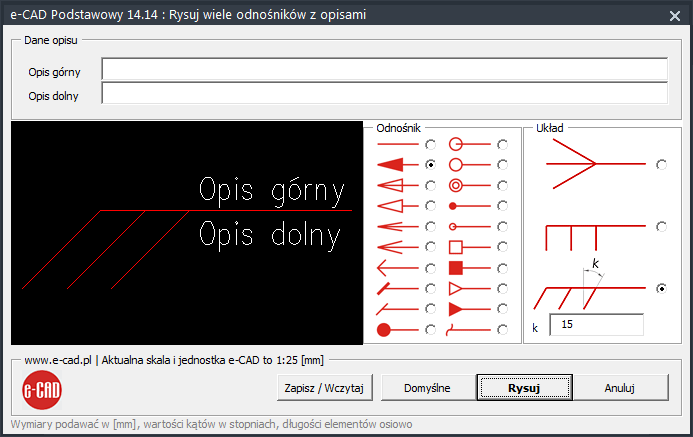This screenshot has width=693, height=437.
Task: Click the fan-shaped converging layout icon
Action: (x=596, y=164)
